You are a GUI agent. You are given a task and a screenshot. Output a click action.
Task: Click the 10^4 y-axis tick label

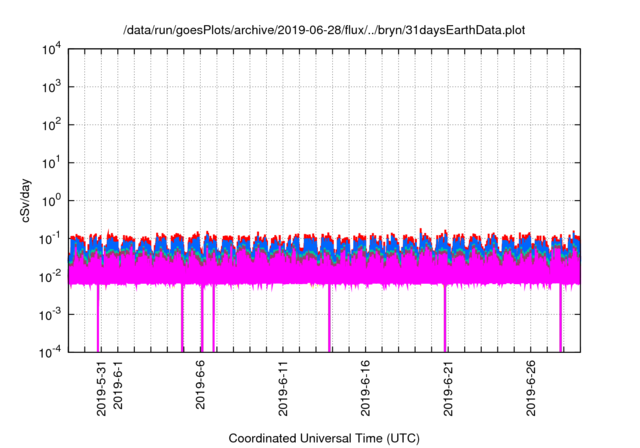(x=52, y=50)
